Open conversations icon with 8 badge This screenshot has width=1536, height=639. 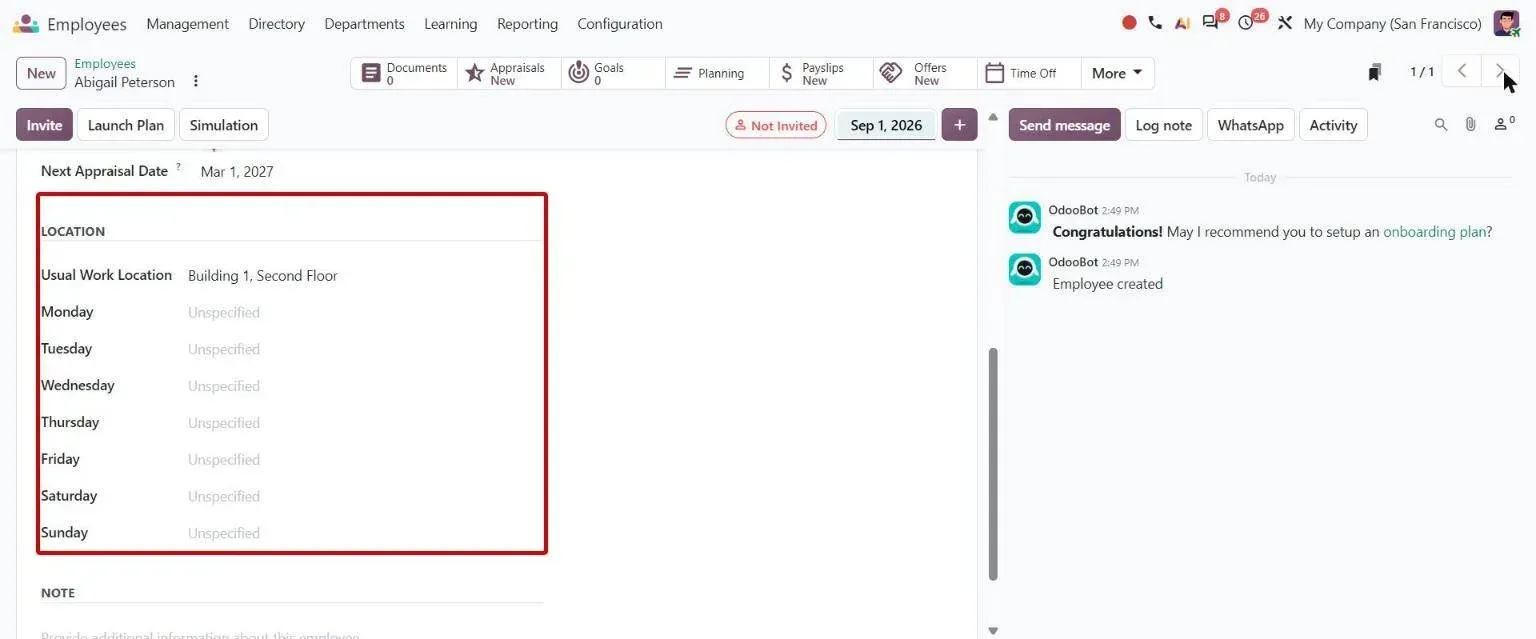tap(1213, 21)
